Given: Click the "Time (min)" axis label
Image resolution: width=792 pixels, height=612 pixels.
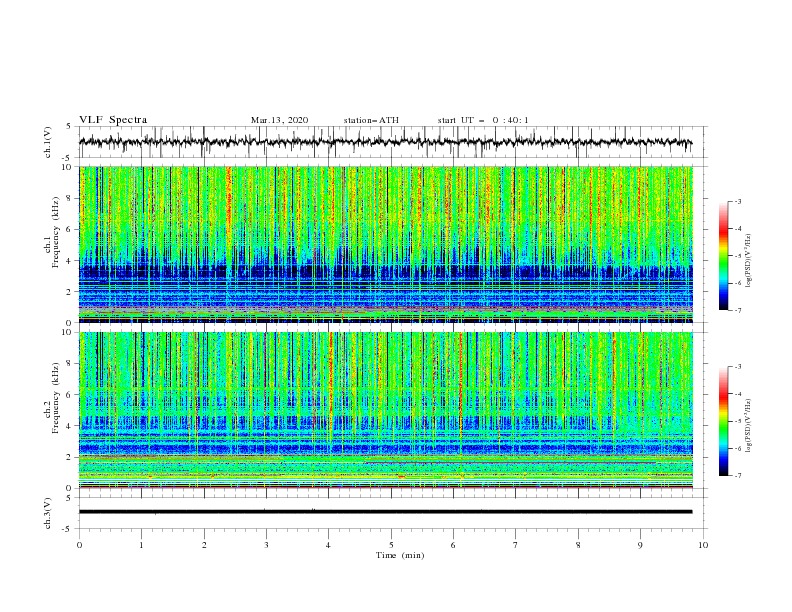Looking at the screenshot, I should click(400, 555).
